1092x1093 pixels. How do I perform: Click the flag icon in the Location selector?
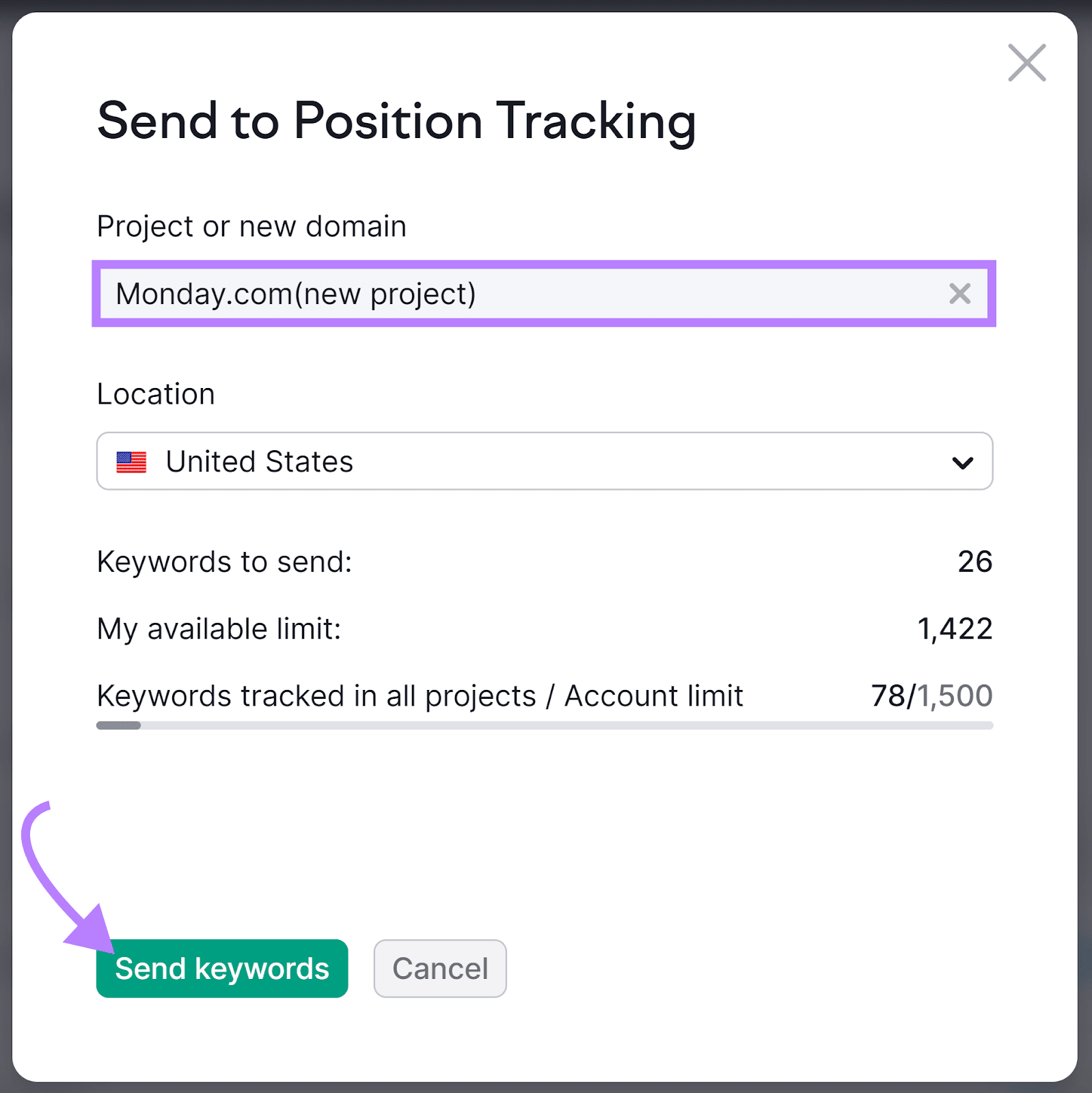[133, 462]
